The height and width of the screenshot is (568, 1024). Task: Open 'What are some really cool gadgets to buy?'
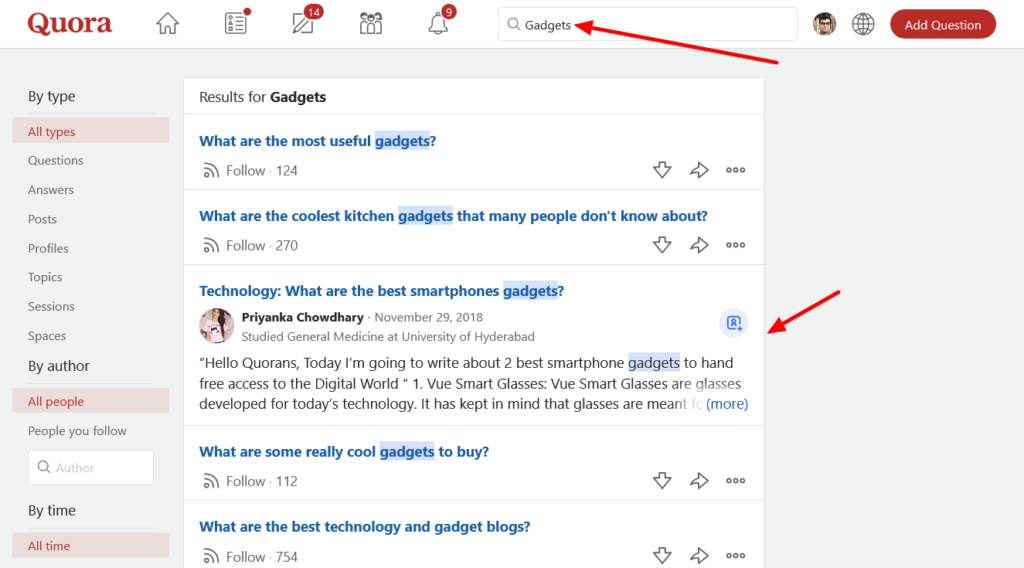coord(344,452)
